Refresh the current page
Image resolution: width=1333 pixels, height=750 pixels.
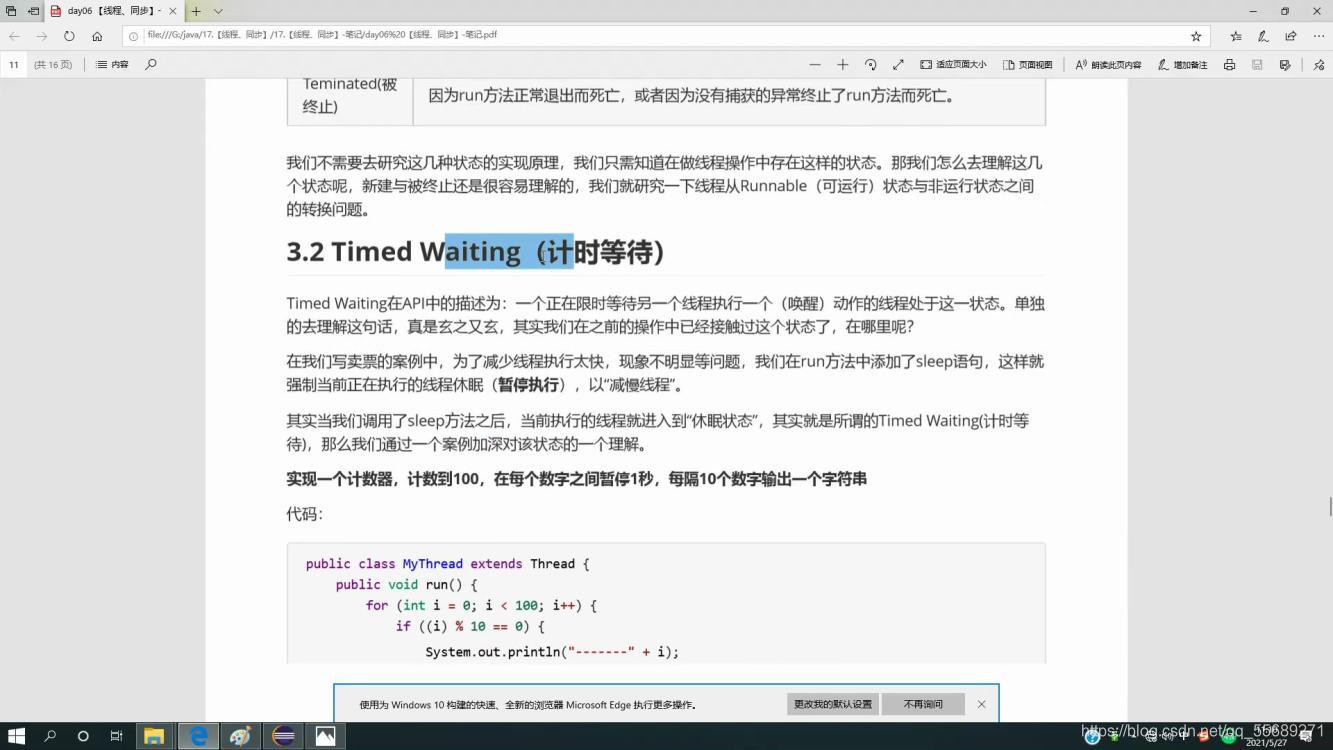(x=69, y=36)
